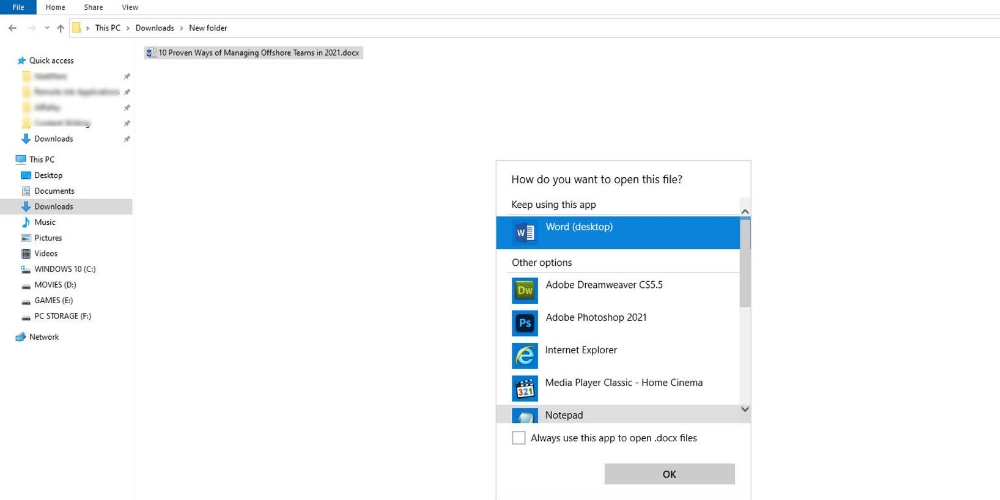Click pin icon next to pinned Downloads
This screenshot has width=1000, height=500.
[x=126, y=139]
